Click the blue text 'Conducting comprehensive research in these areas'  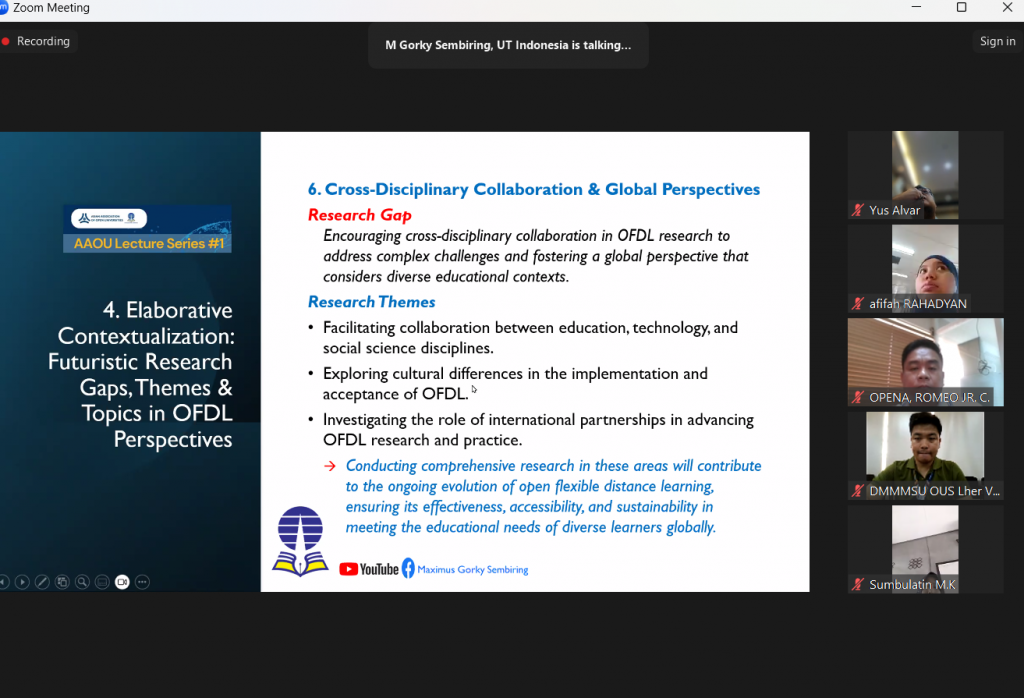[x=553, y=496]
